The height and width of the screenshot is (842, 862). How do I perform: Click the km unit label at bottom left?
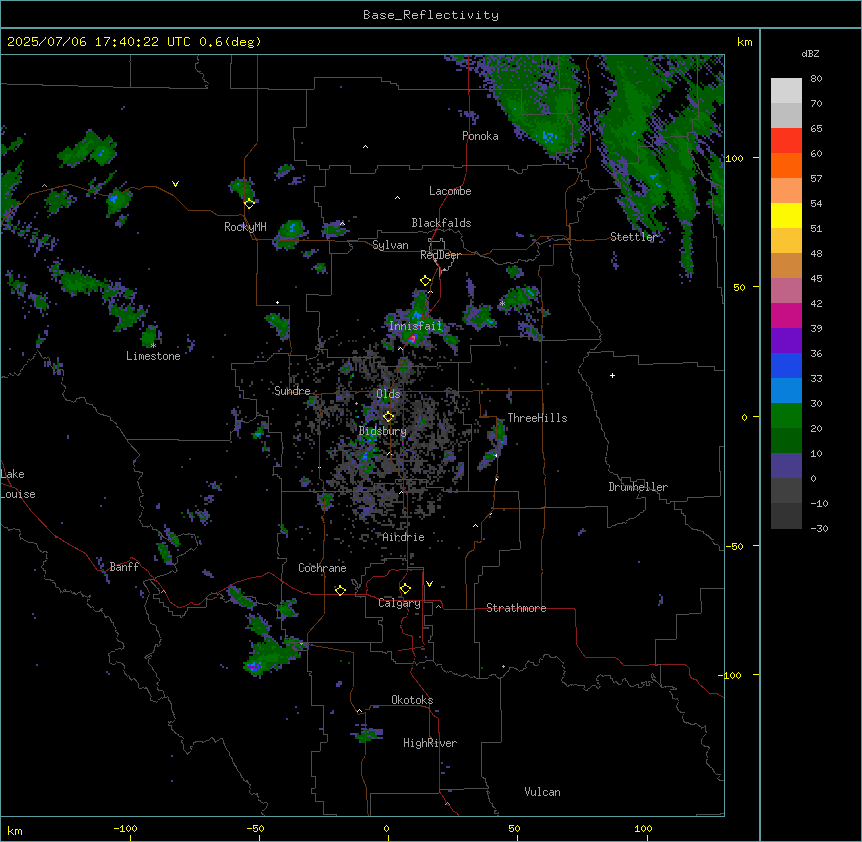(x=15, y=831)
